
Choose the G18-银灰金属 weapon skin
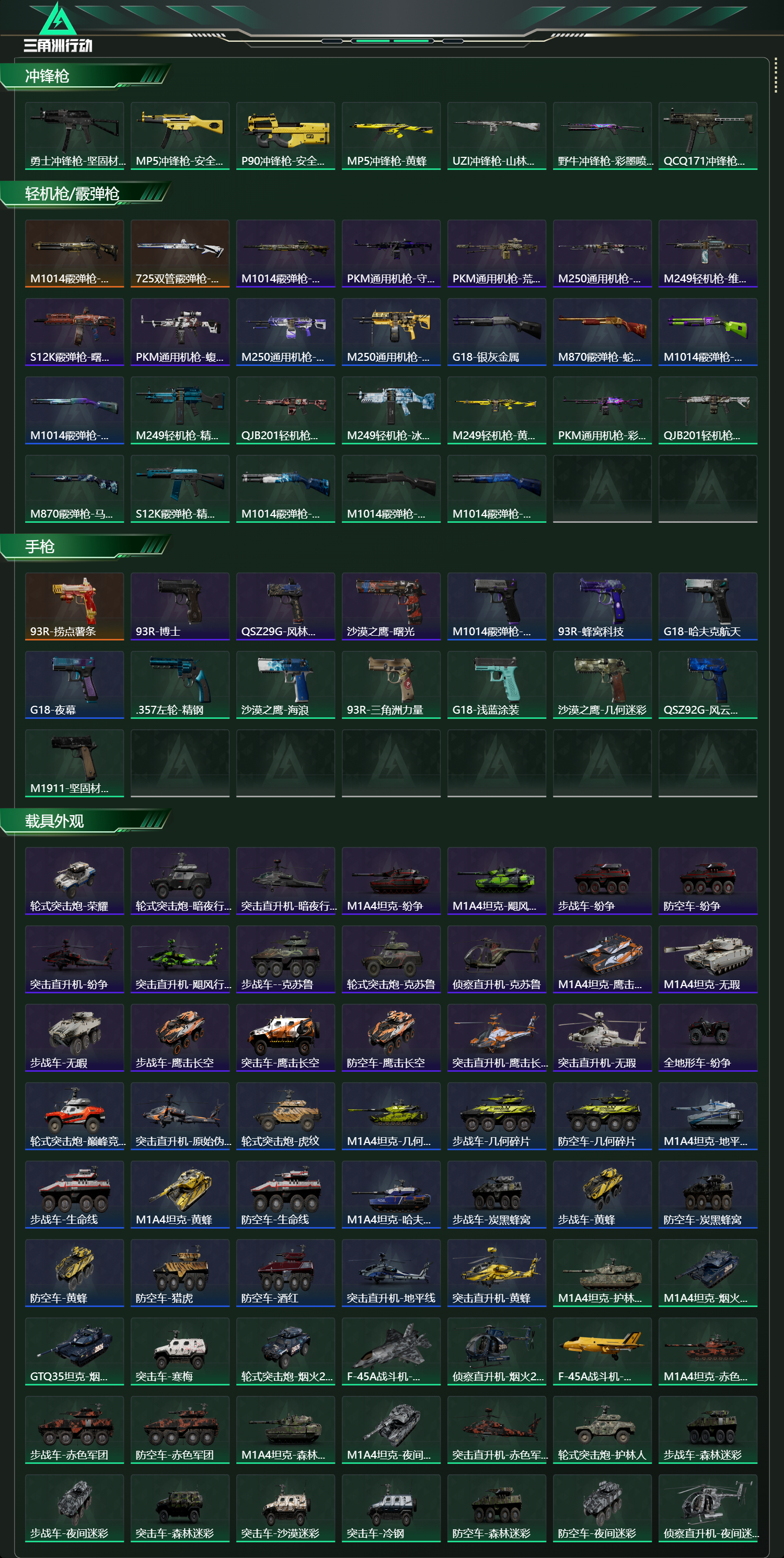(x=497, y=332)
